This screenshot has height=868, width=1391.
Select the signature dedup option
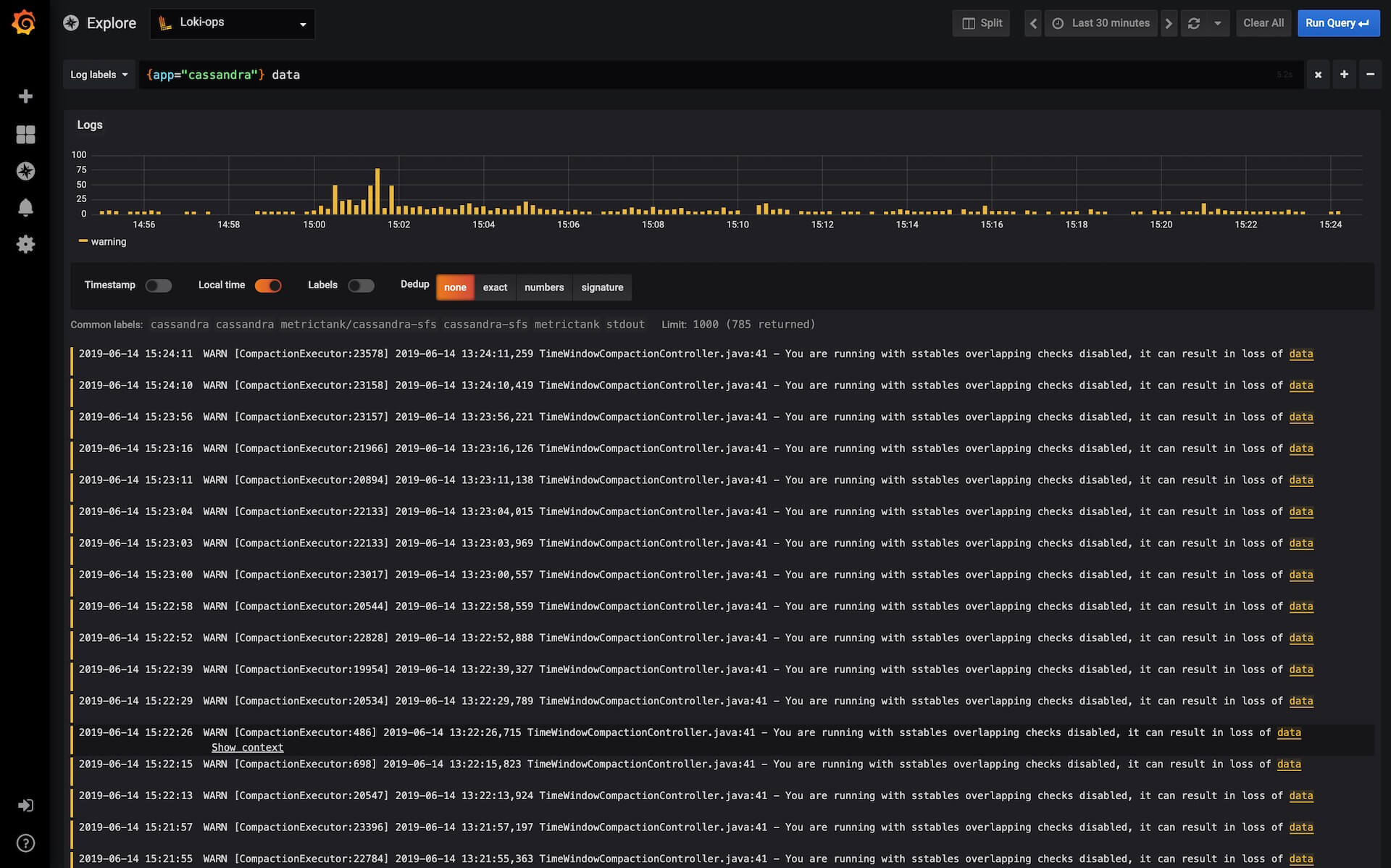pos(601,288)
